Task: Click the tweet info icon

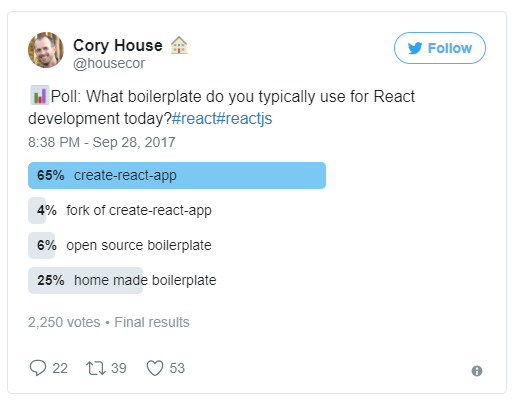Action: (477, 371)
